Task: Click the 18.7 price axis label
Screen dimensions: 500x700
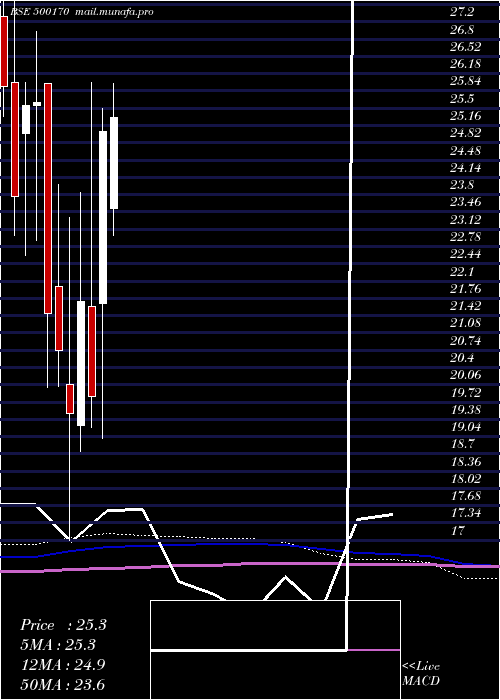Action: pyautogui.click(x=462, y=444)
